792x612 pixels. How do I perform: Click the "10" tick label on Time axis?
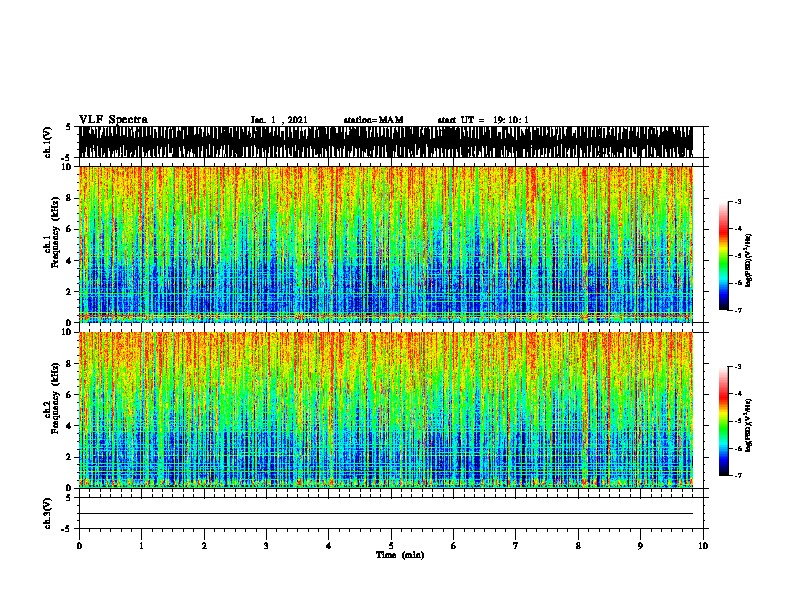point(703,546)
